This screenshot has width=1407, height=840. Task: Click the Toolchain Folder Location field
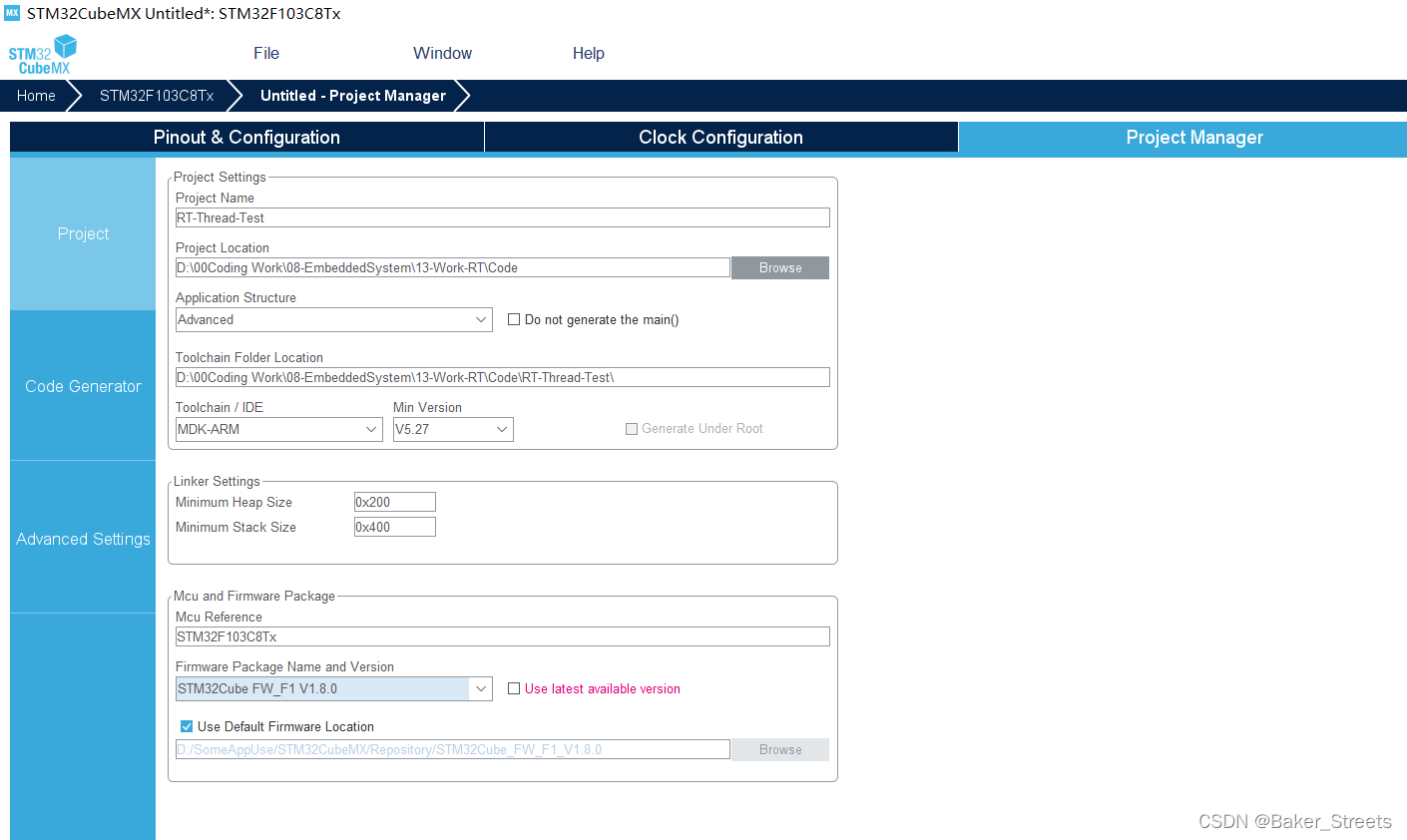[503, 377]
